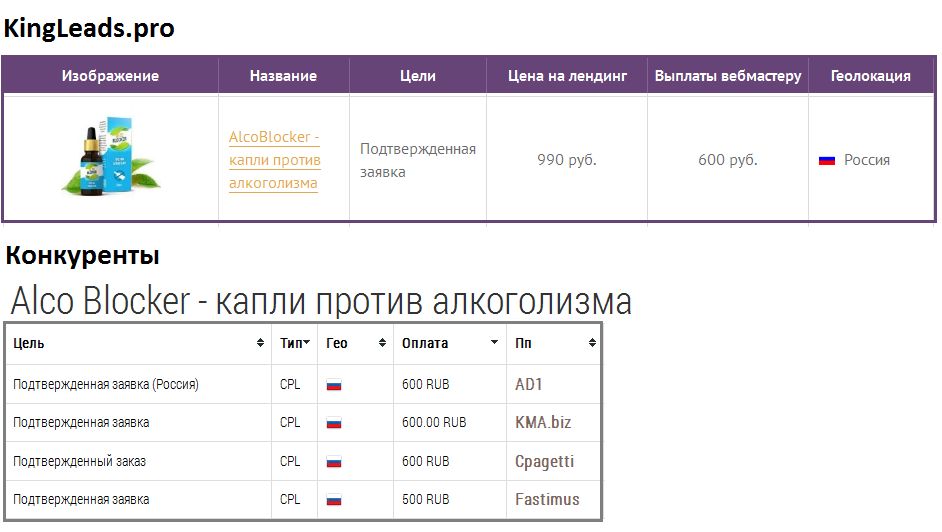Open the Cpagetti partner program link
The width and height of the screenshot is (942, 532).
pos(544,461)
